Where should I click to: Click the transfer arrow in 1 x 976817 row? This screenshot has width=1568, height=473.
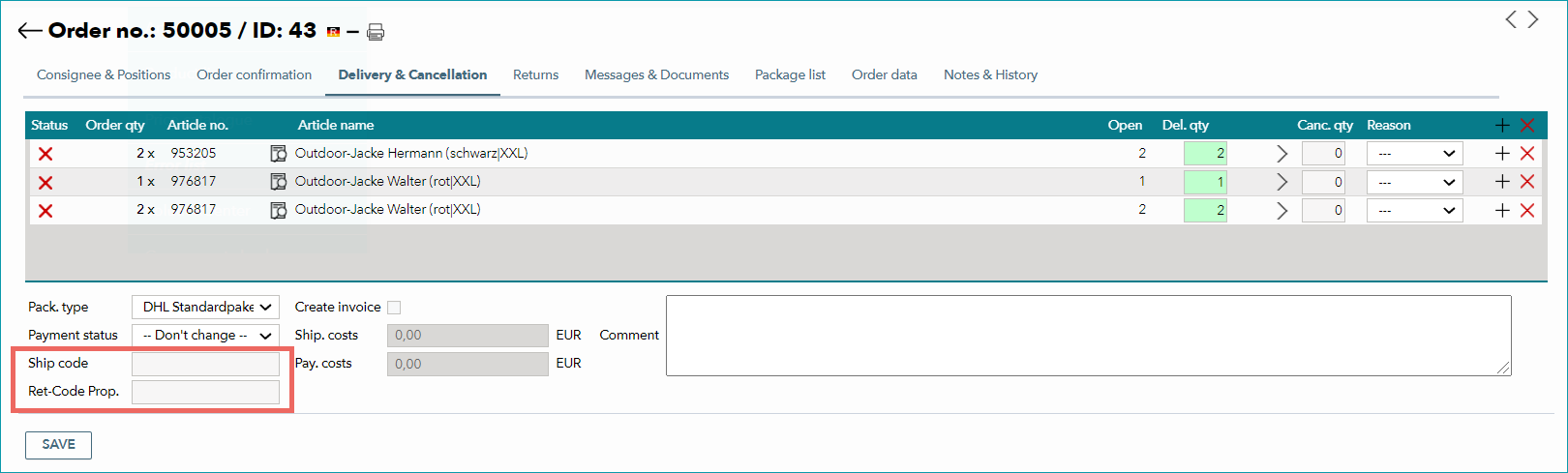pos(1282,182)
